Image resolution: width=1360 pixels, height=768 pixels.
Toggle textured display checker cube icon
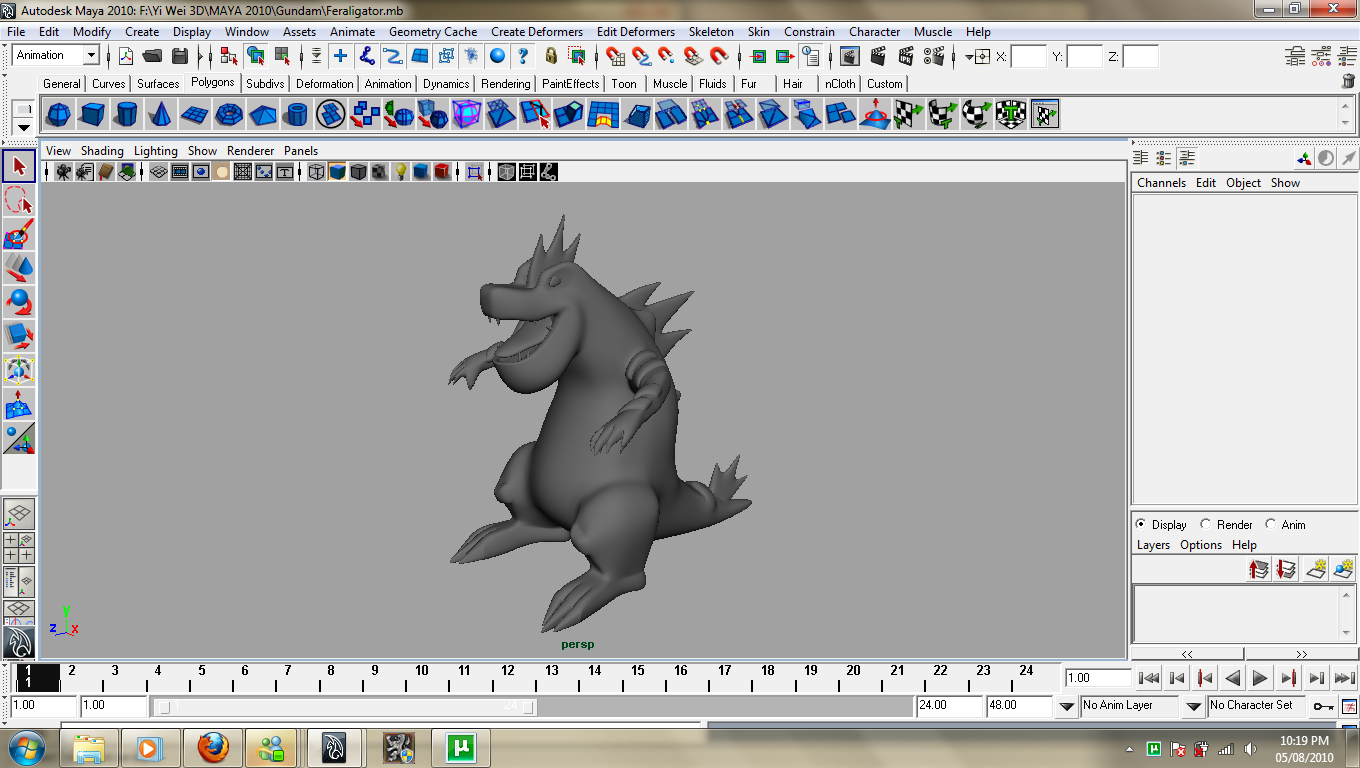[379, 172]
